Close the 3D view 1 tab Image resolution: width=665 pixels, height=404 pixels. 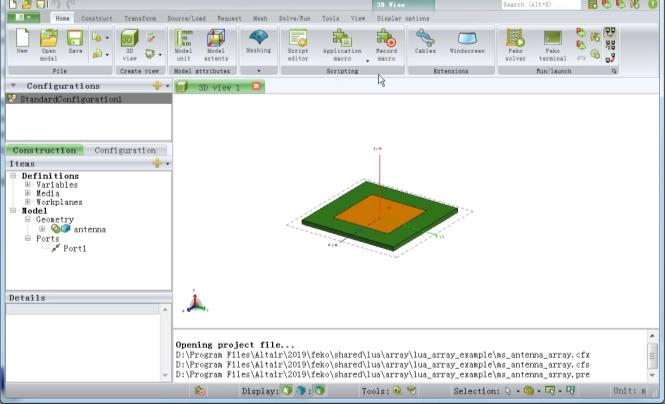(x=256, y=87)
